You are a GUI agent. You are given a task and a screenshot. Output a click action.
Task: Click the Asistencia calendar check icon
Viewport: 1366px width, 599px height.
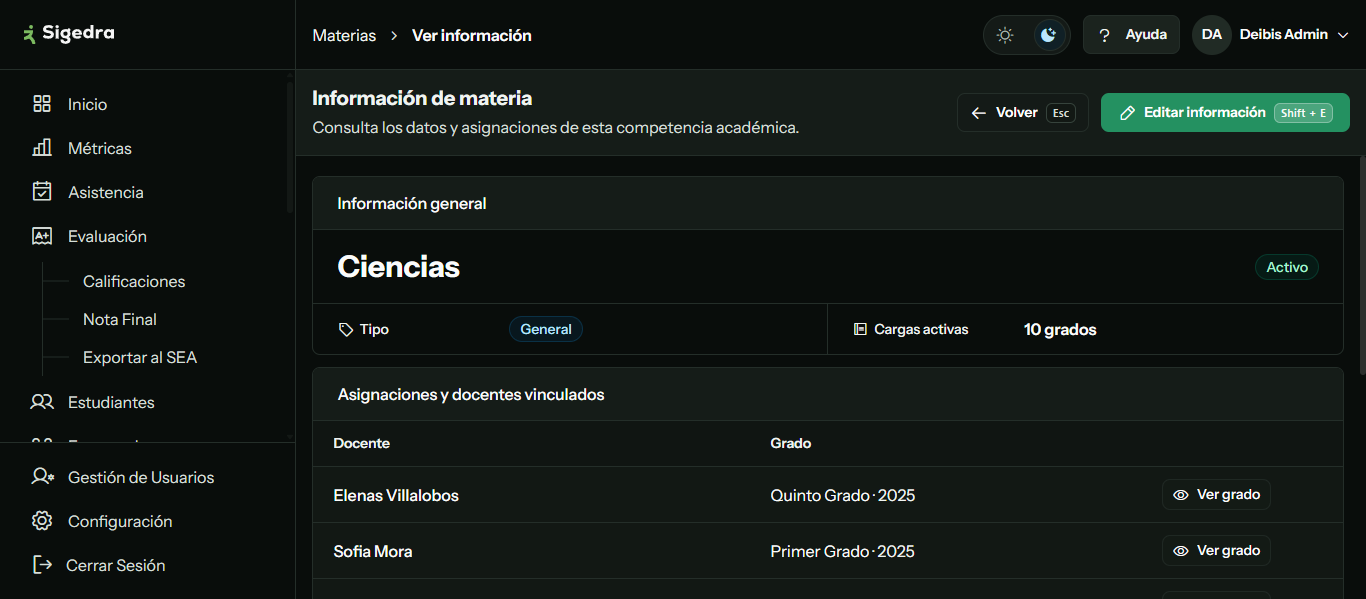42,192
